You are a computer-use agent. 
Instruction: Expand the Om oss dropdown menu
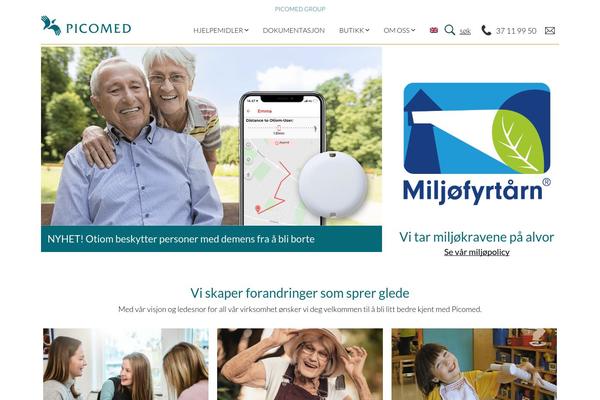pyautogui.click(x=399, y=30)
